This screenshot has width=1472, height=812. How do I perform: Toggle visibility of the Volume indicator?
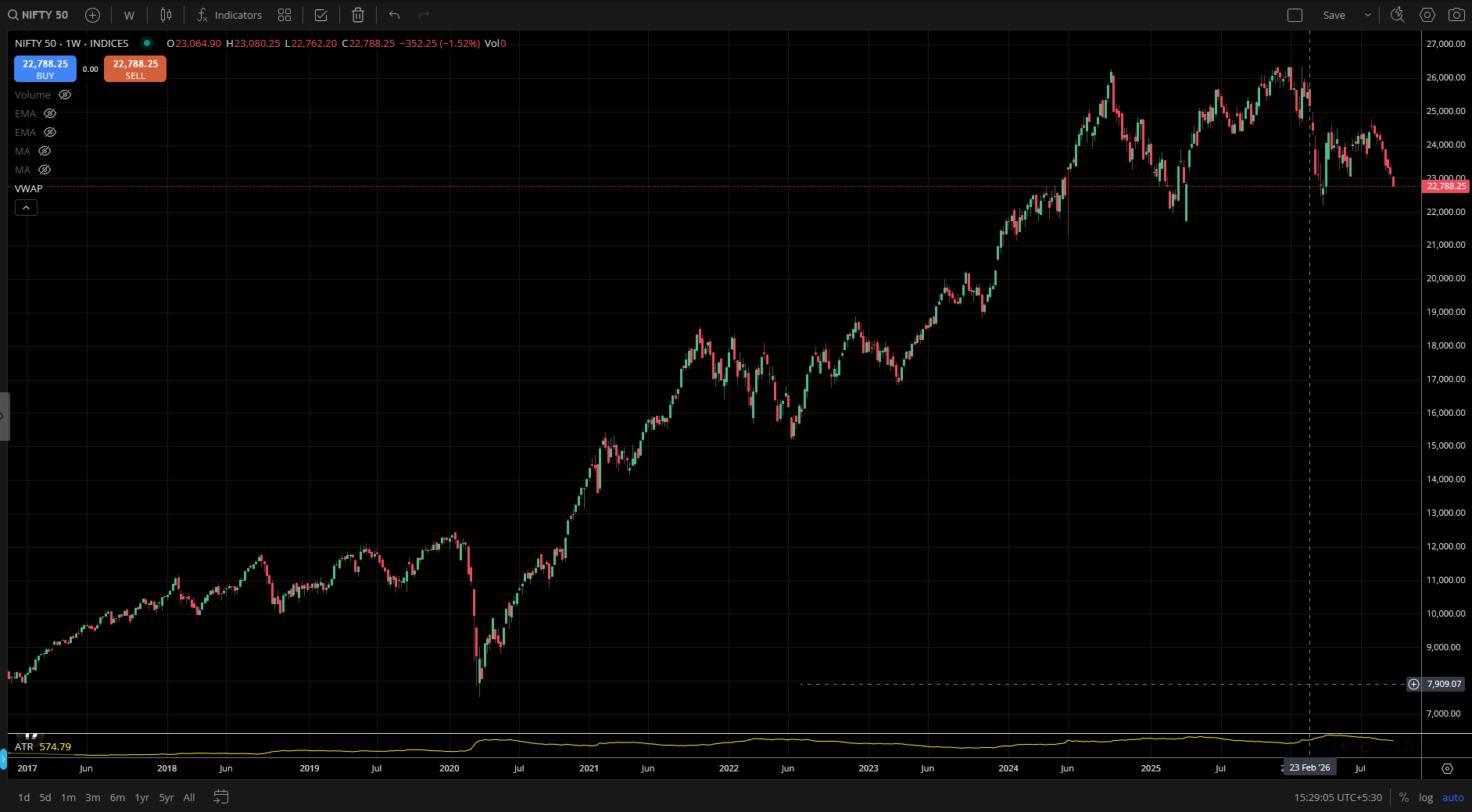[x=65, y=95]
